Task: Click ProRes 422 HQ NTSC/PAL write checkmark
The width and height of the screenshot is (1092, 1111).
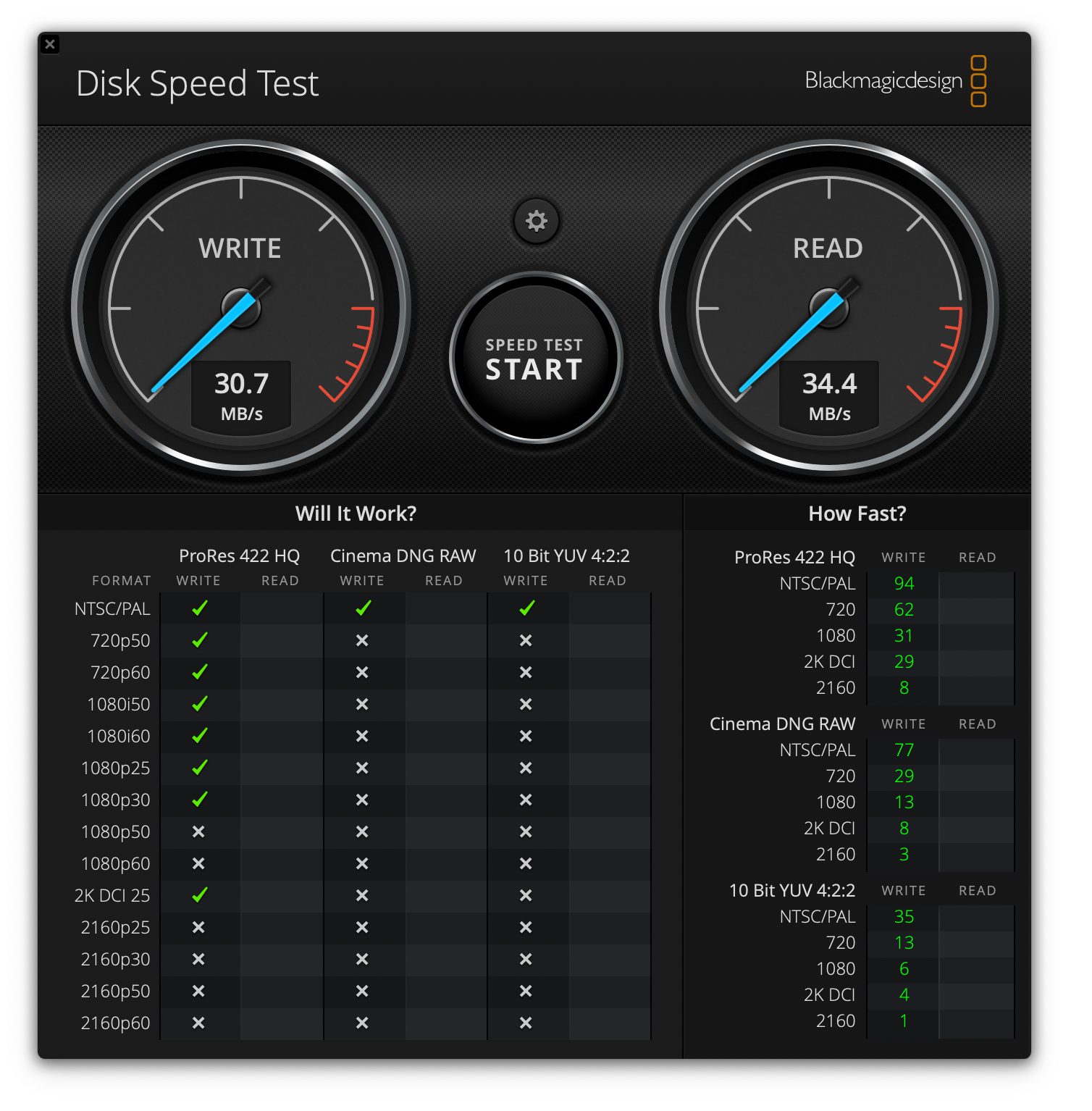Action: tap(199, 608)
